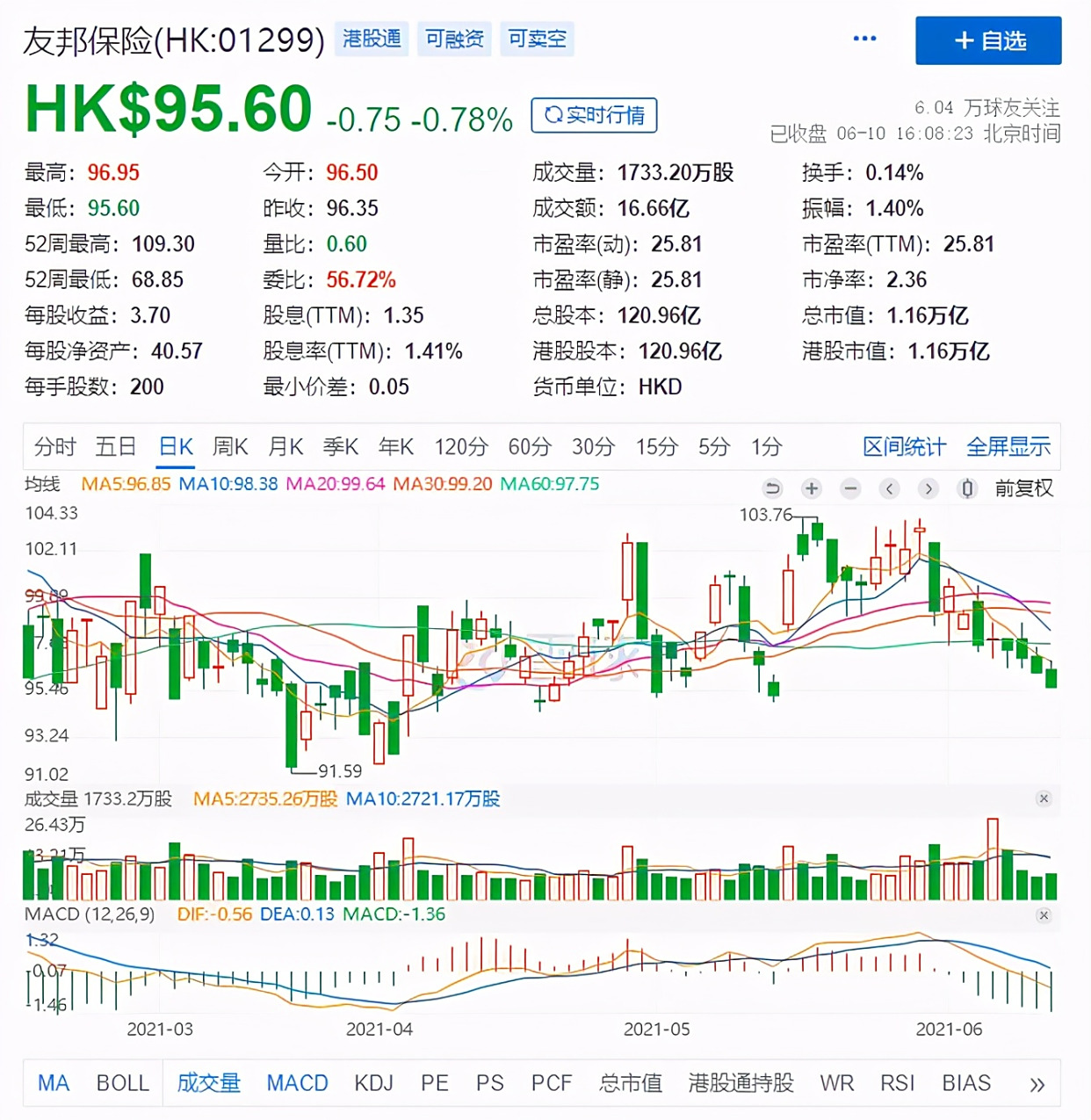Click the HK$95.60 current price

point(169,109)
